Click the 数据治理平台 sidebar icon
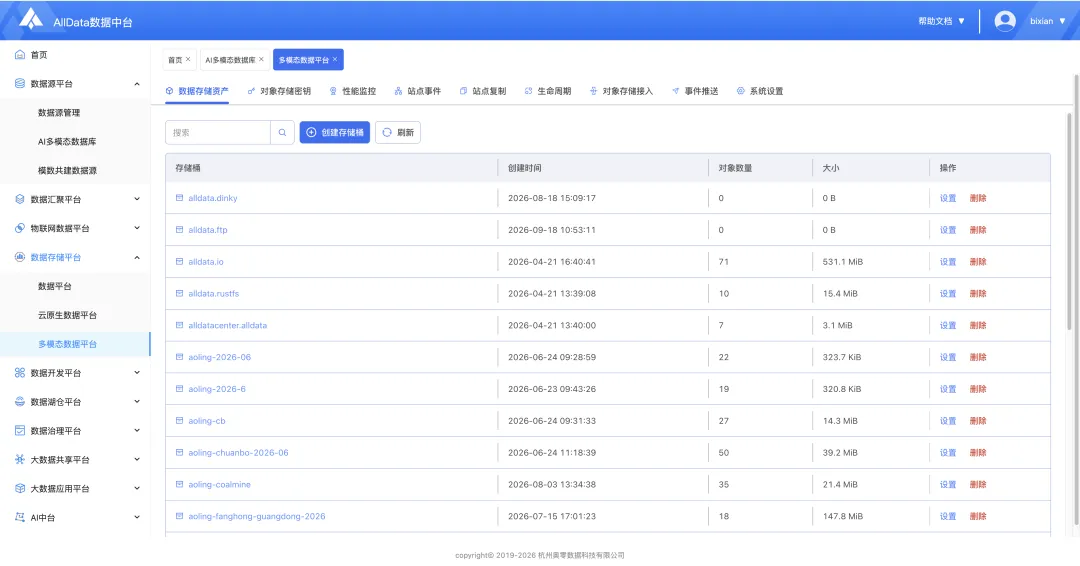This screenshot has height=566, width=1080. pos(20,430)
